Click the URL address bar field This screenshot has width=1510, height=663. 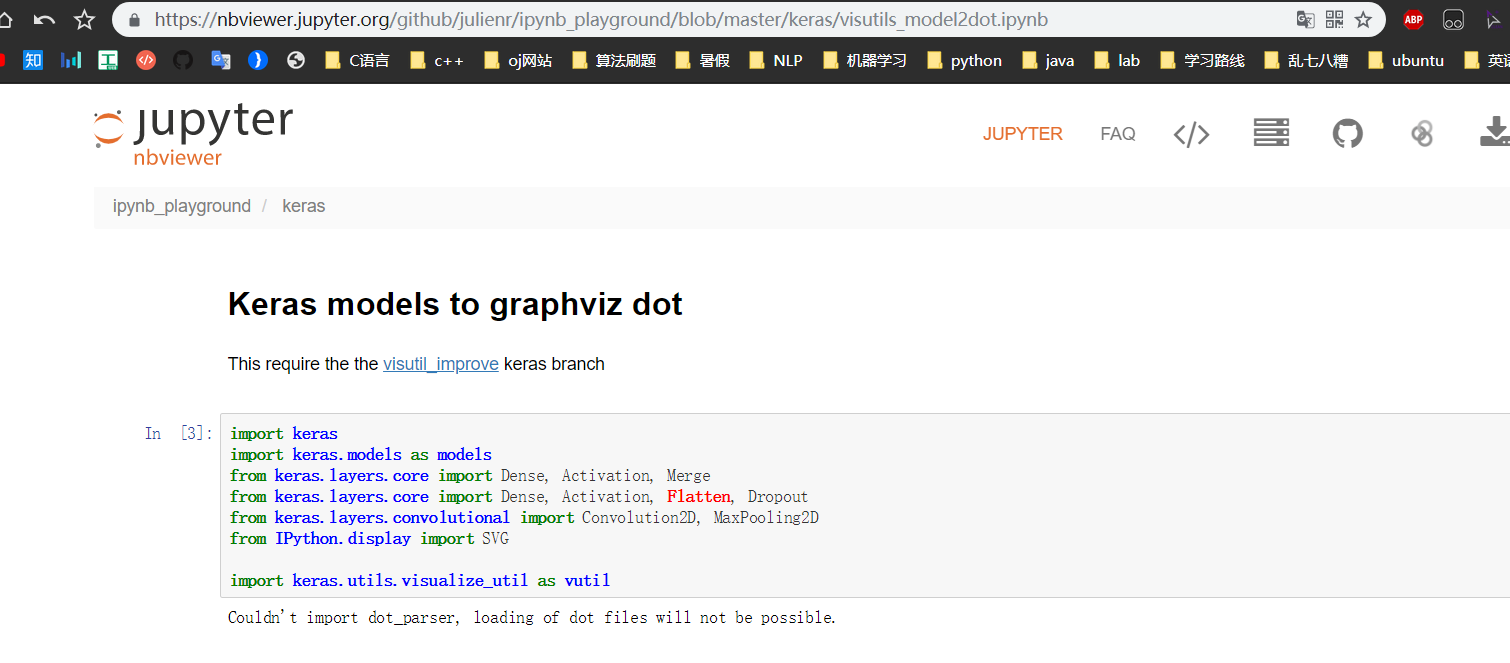[700, 19]
